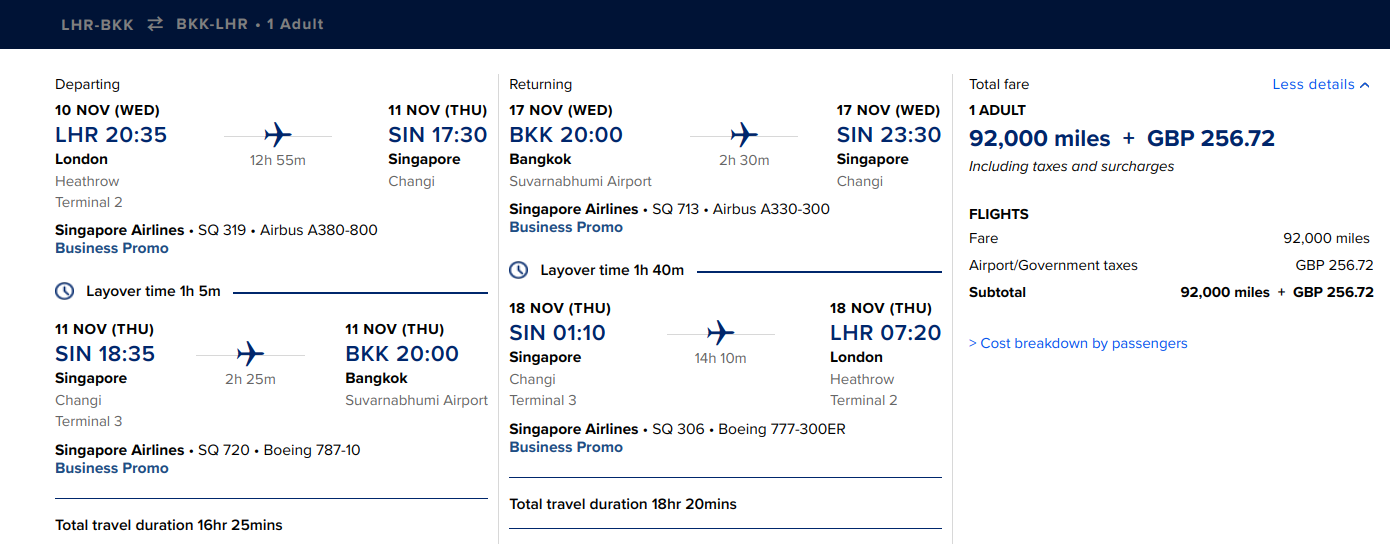Click the BKK-LHR route label in header

(212, 24)
